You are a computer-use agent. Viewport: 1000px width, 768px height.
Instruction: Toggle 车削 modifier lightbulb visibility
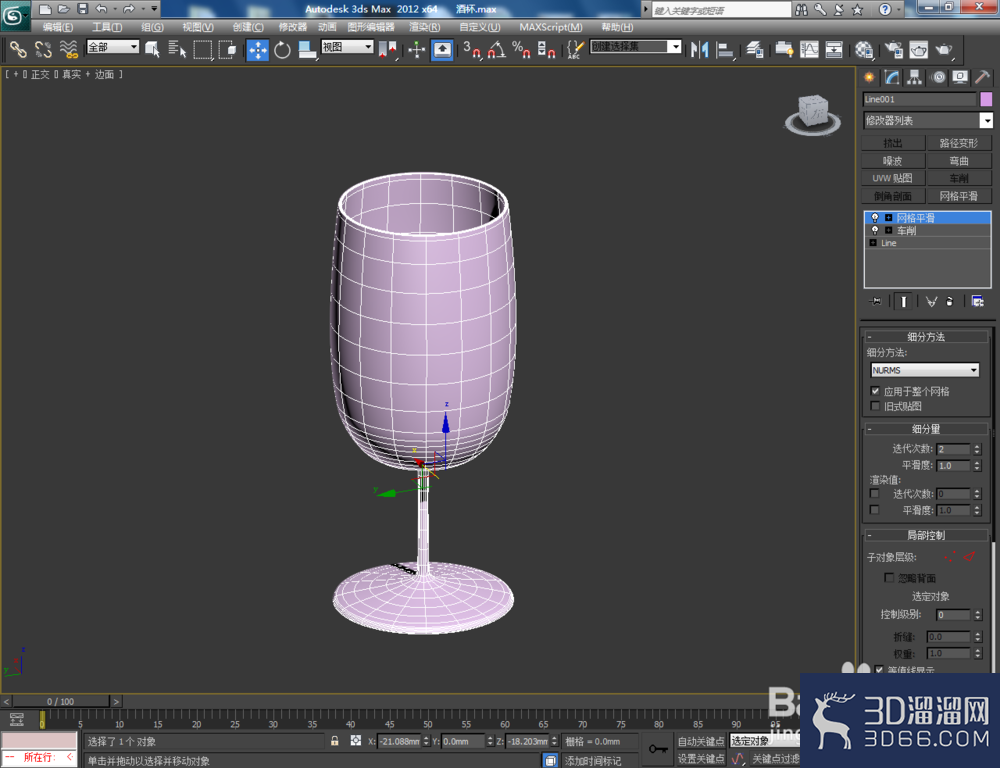(875, 230)
